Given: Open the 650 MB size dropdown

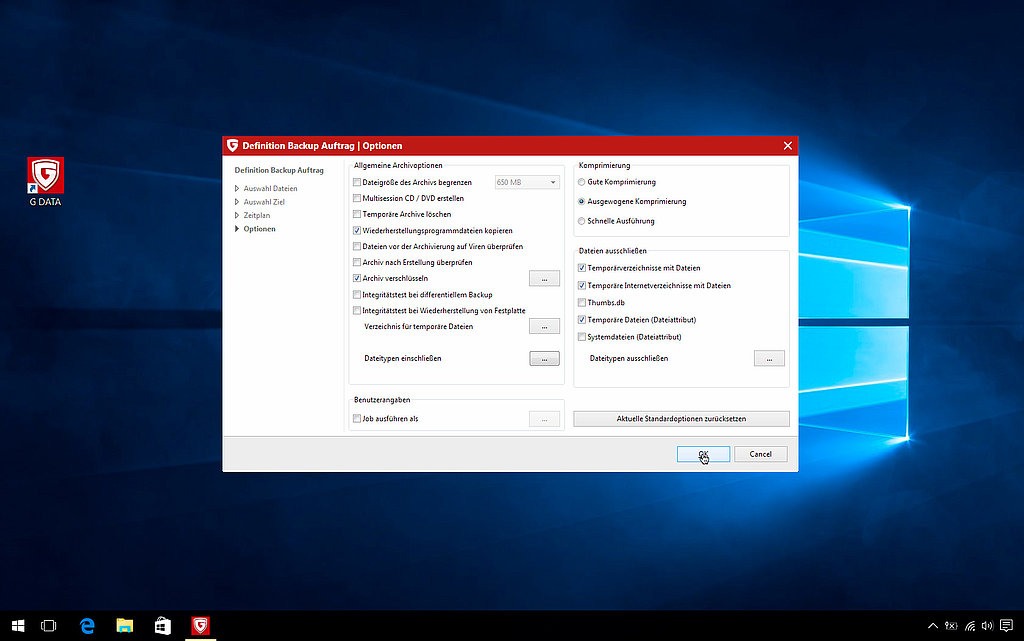Looking at the screenshot, I should pyautogui.click(x=553, y=182).
